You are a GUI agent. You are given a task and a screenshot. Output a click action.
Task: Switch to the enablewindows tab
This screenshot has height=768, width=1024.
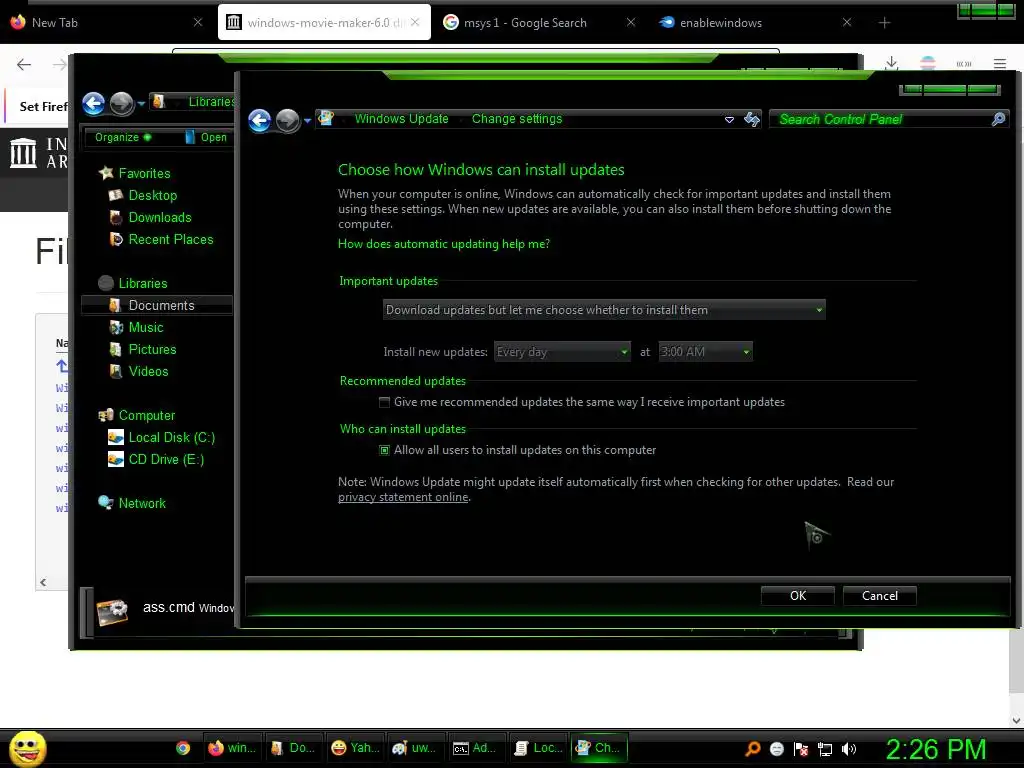(x=755, y=23)
